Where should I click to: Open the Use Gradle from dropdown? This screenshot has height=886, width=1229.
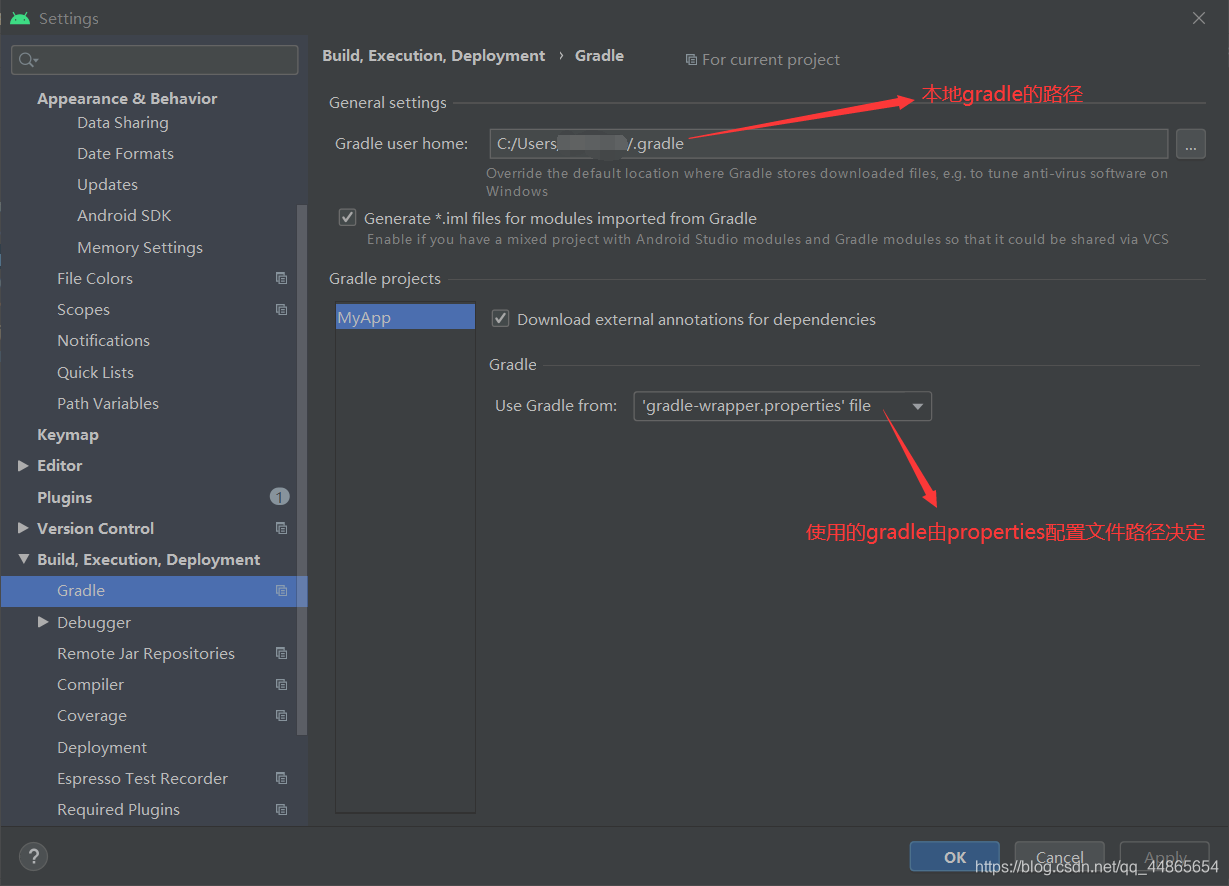783,406
